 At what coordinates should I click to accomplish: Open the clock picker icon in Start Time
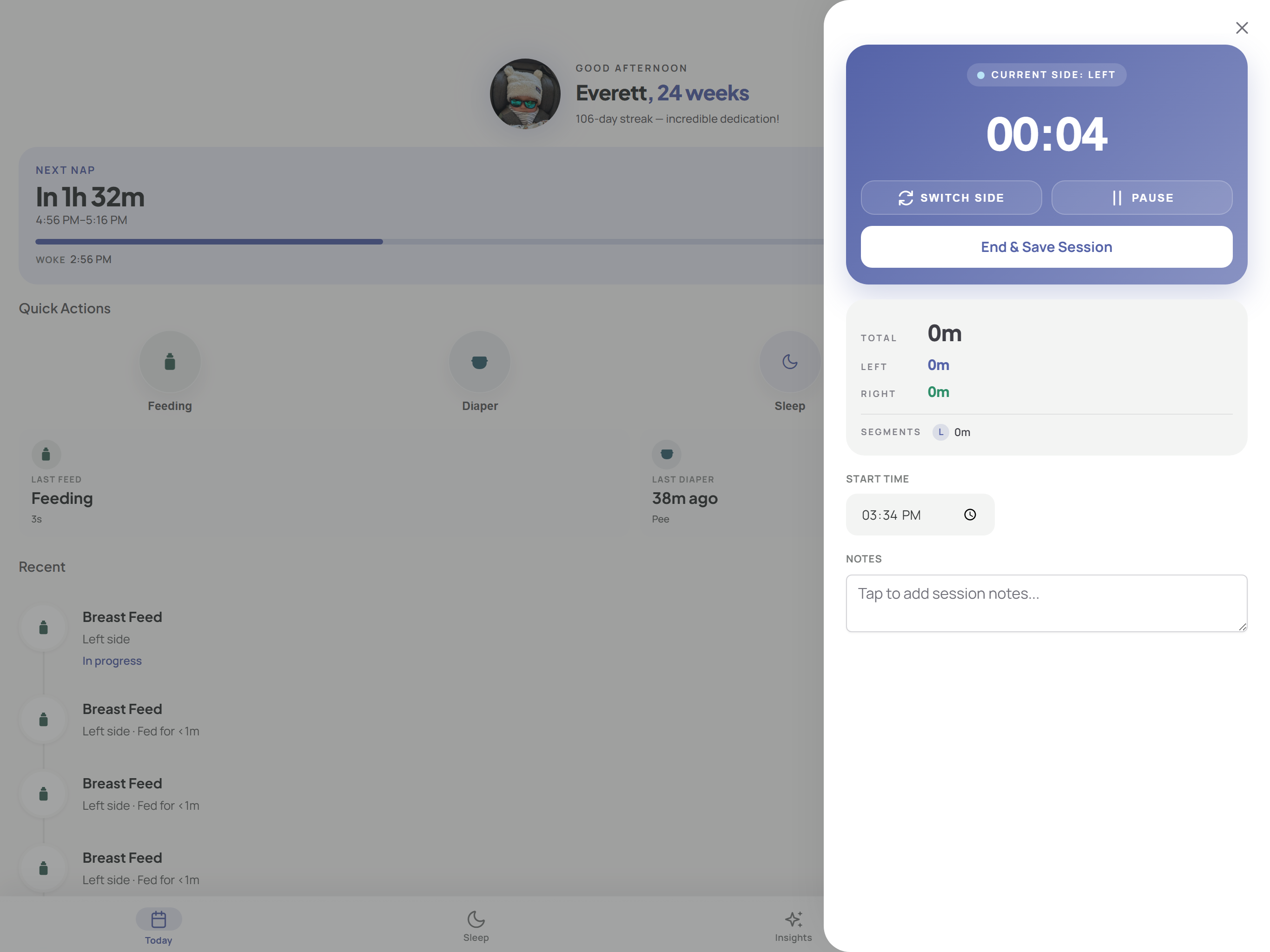coord(970,515)
